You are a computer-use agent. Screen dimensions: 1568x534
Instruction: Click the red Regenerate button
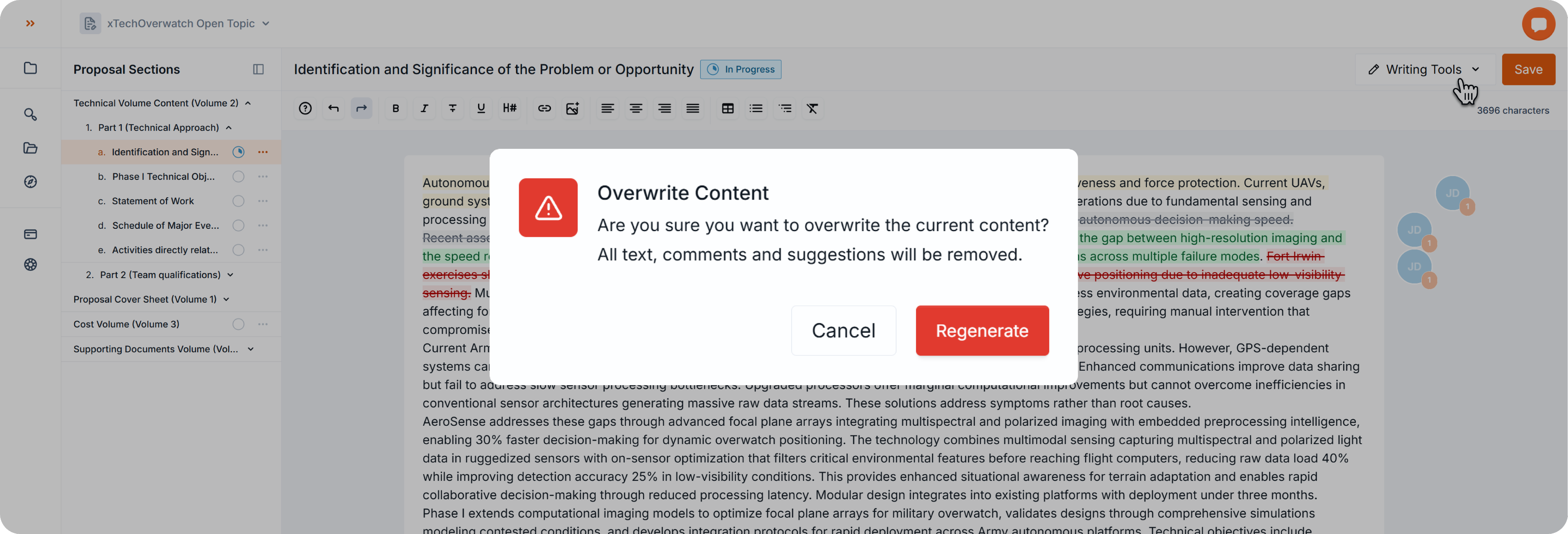click(982, 330)
